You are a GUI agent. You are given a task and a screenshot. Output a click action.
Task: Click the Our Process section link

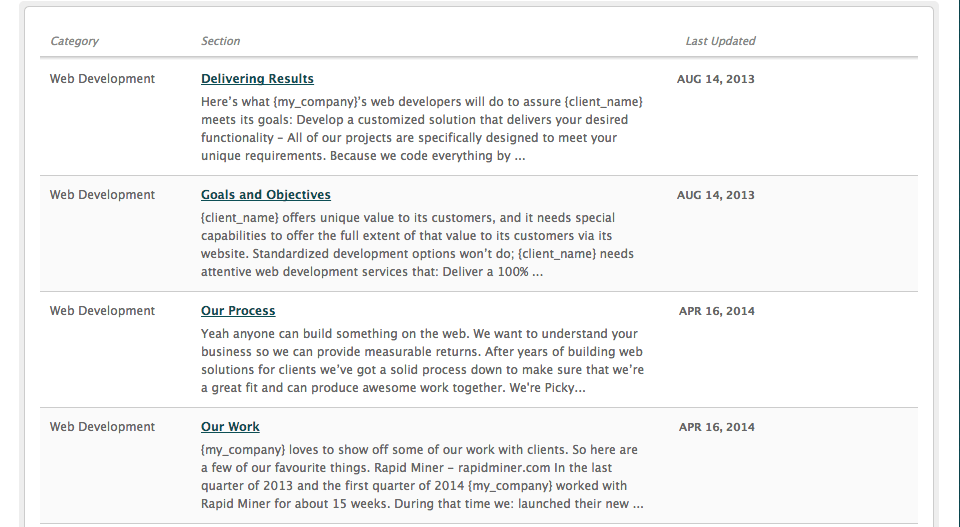[x=238, y=311]
